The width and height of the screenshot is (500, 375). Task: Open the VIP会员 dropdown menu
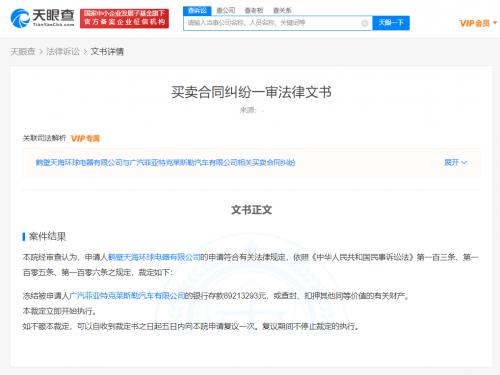point(478,23)
